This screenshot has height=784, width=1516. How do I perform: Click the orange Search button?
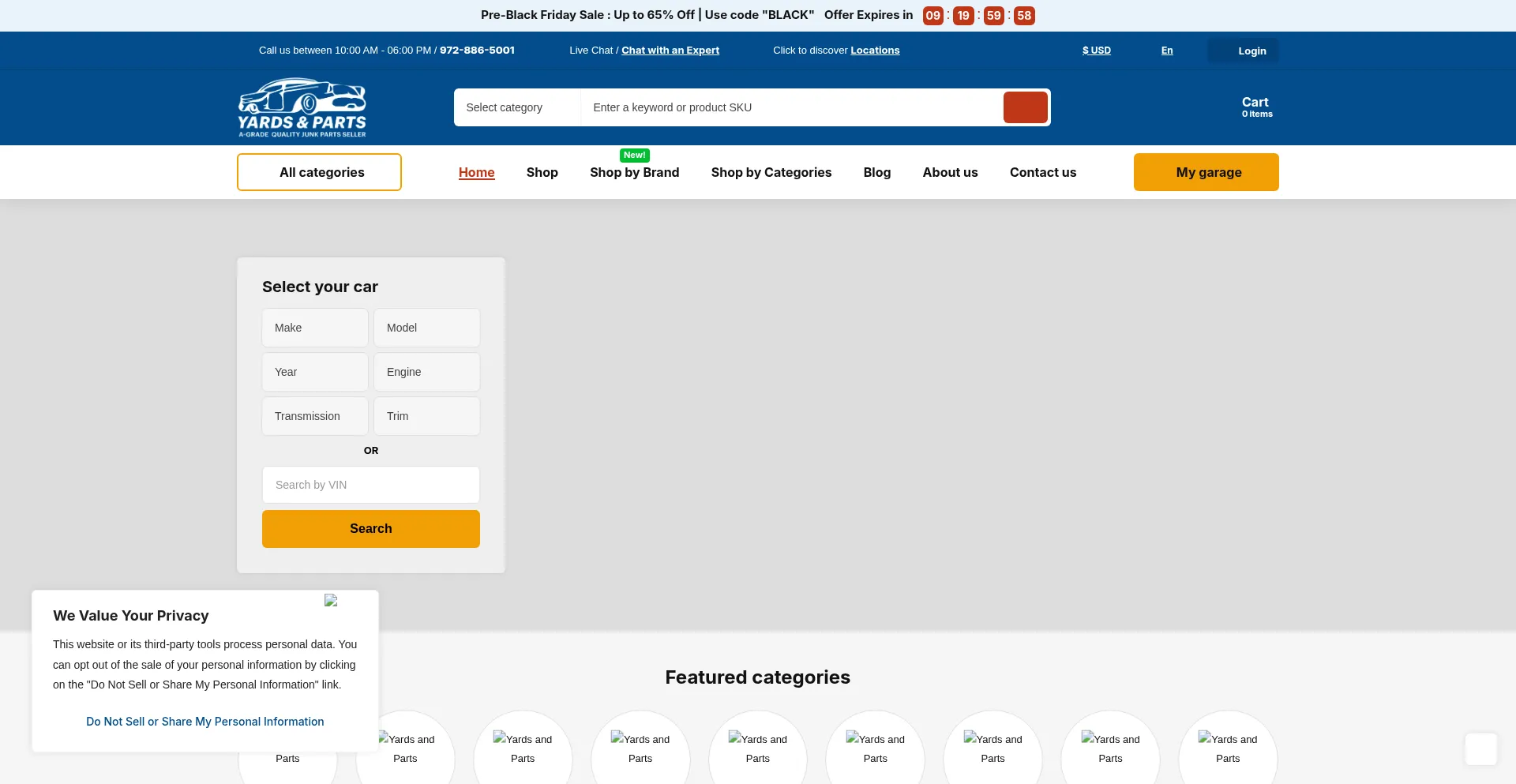point(370,529)
